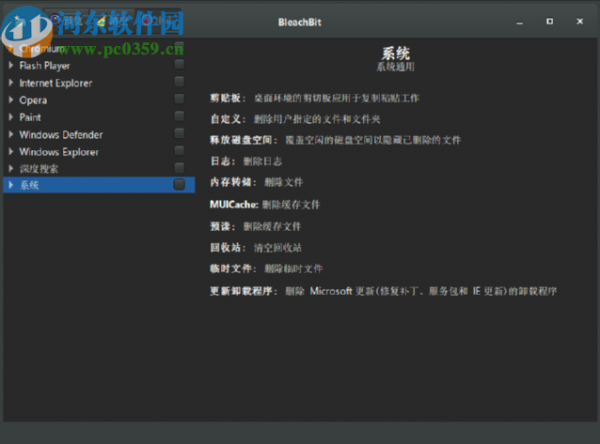The width and height of the screenshot is (600, 444).
Task: Click the 内存转储 description line
Action: pyautogui.click(x=256, y=182)
